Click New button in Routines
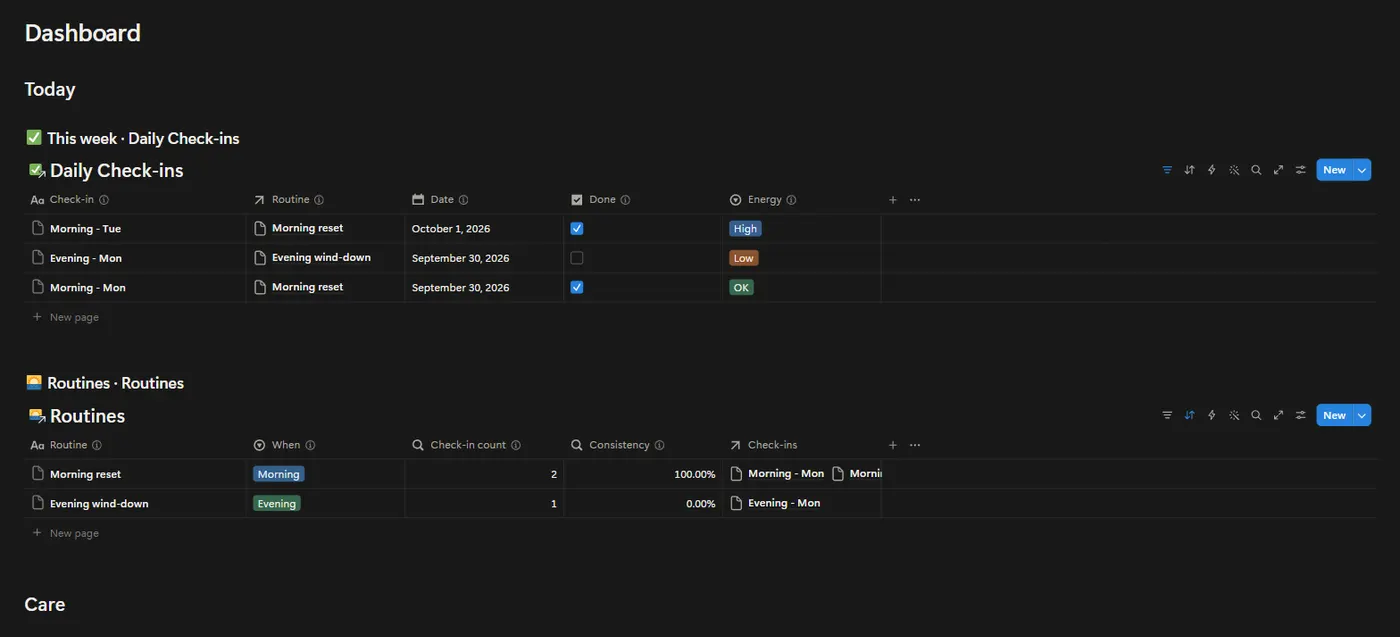The width and height of the screenshot is (1400, 637). click(x=1335, y=415)
